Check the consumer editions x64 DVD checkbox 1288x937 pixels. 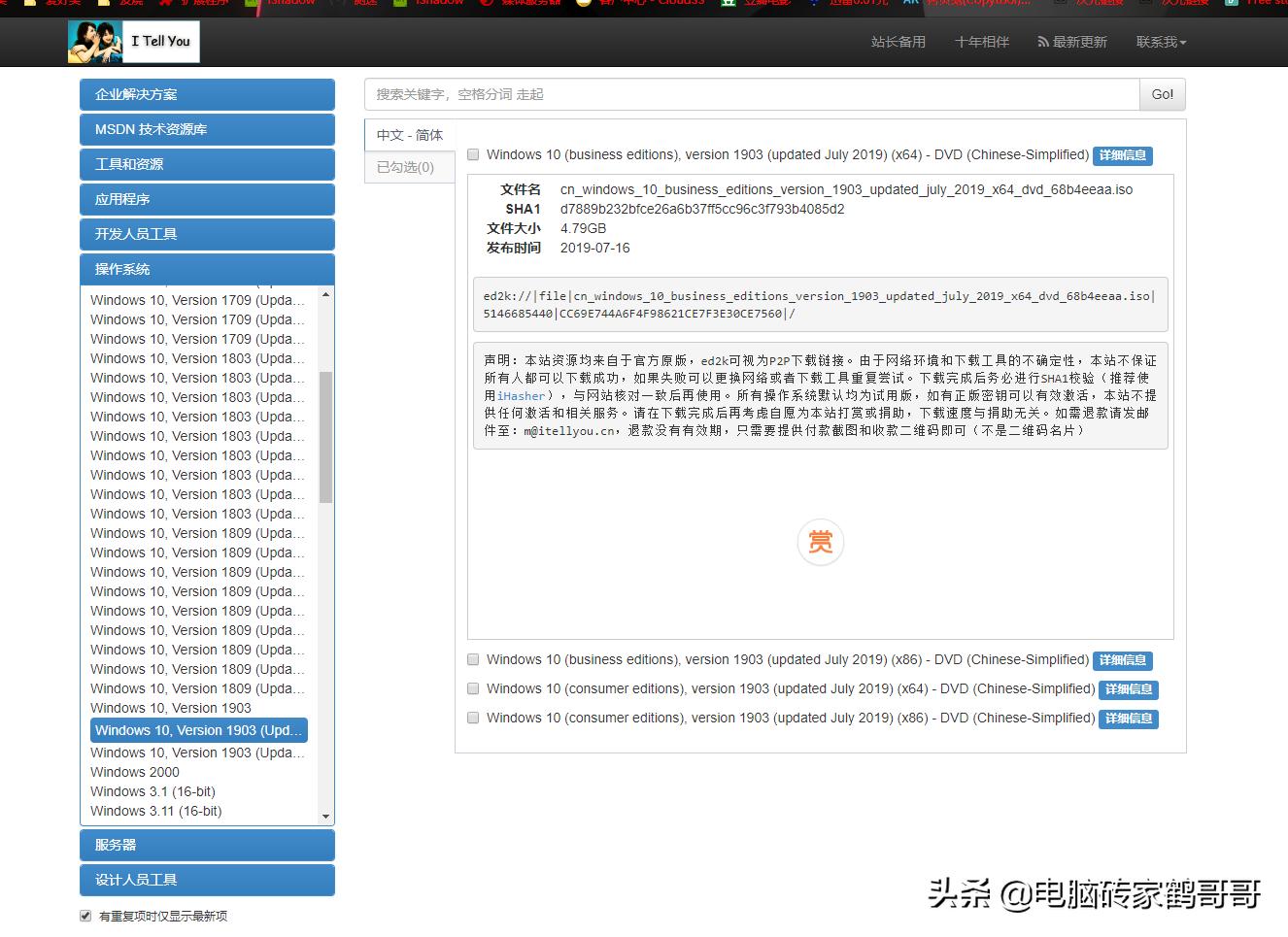[x=473, y=688]
